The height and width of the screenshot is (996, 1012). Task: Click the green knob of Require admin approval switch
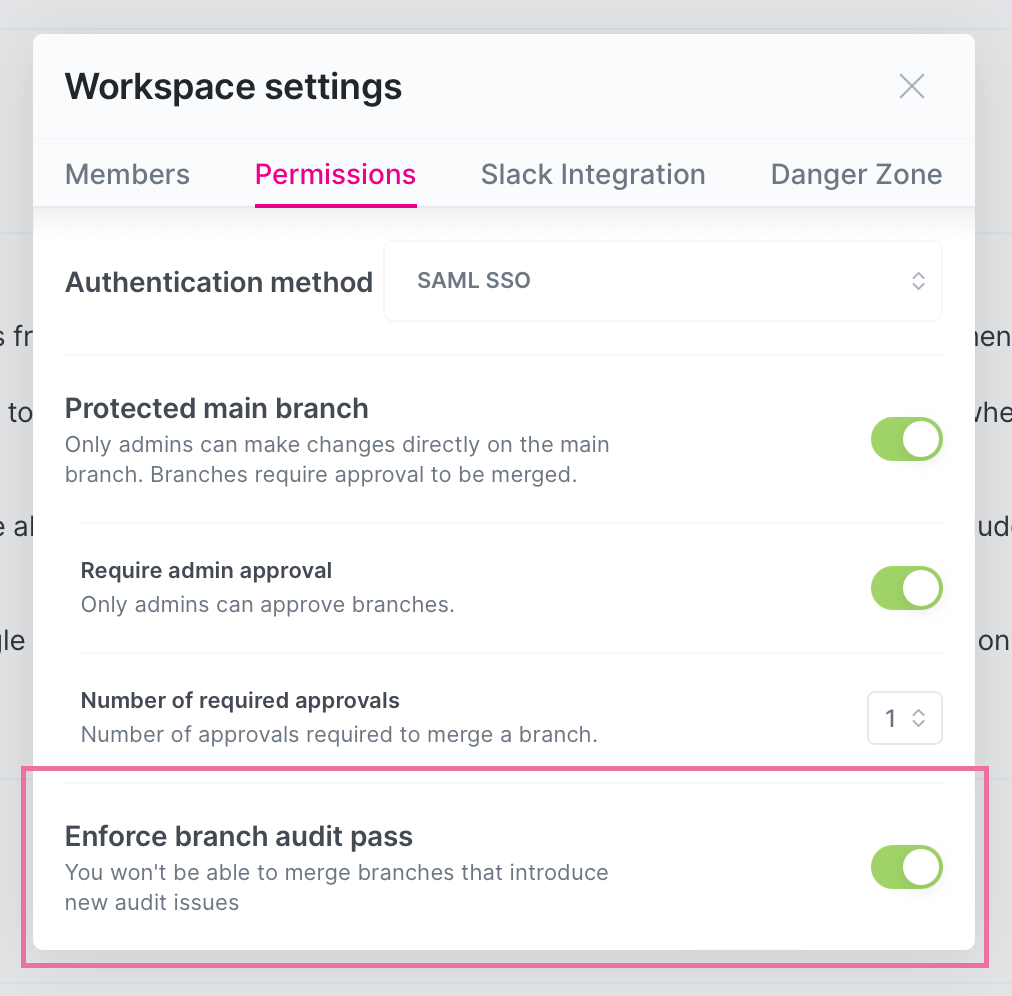coord(920,588)
